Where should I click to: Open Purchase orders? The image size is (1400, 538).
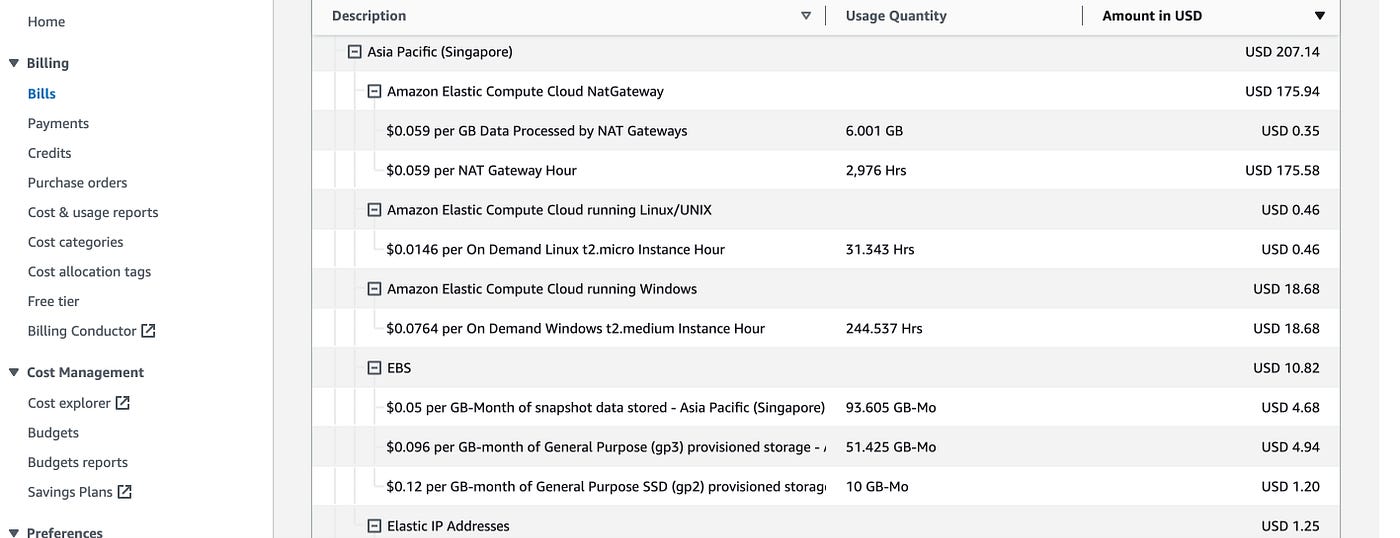click(77, 183)
